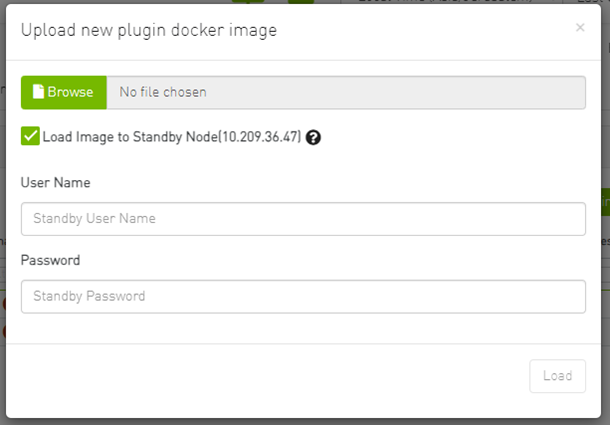Image resolution: width=610 pixels, height=425 pixels.
Task: Click the dimmed page area above the dialog
Action: (x=150, y=2)
